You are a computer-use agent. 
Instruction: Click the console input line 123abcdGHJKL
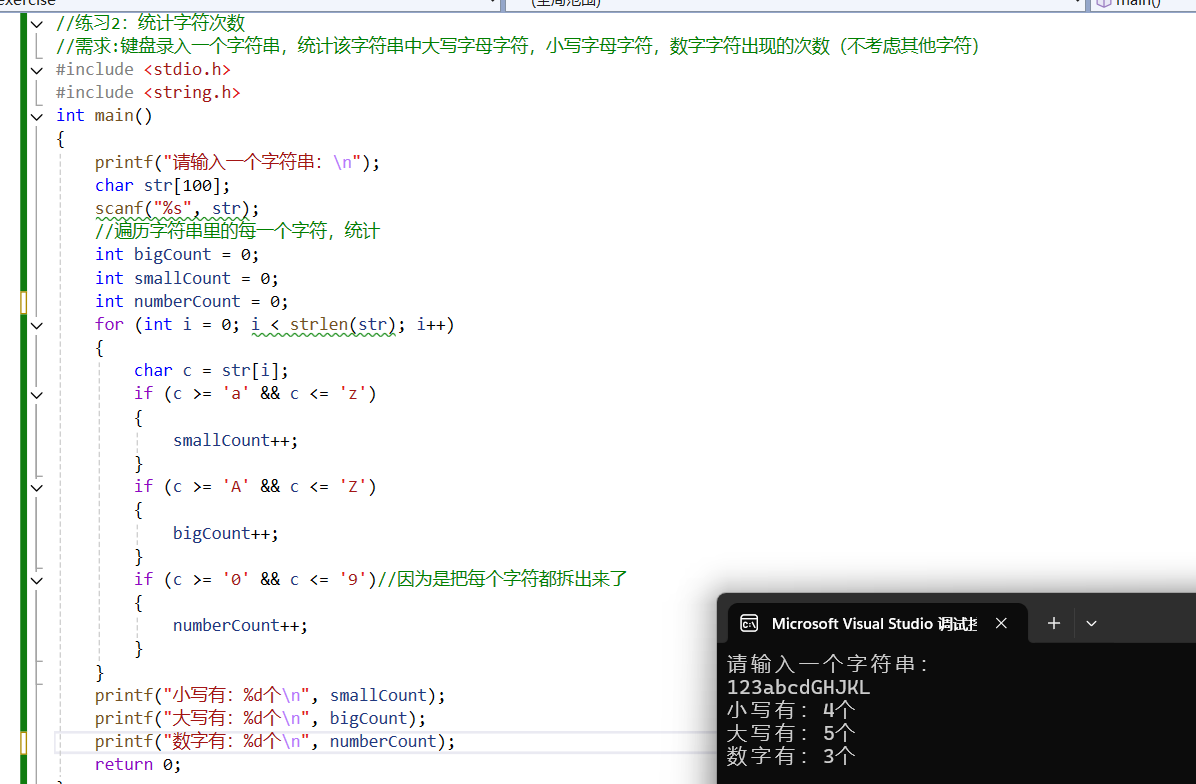798,687
